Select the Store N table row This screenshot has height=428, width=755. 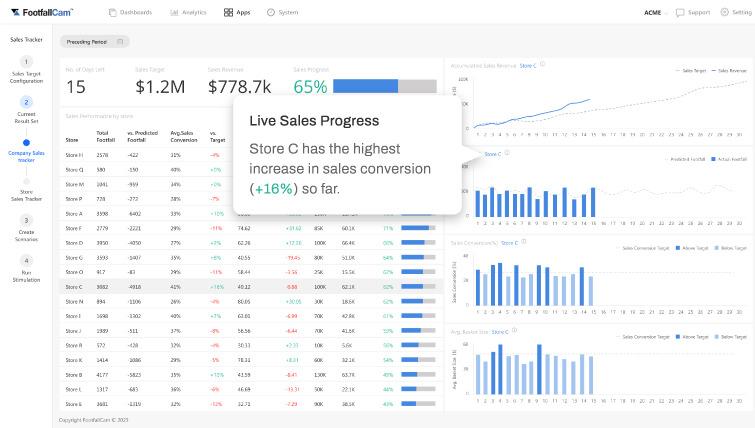click(x=251, y=301)
